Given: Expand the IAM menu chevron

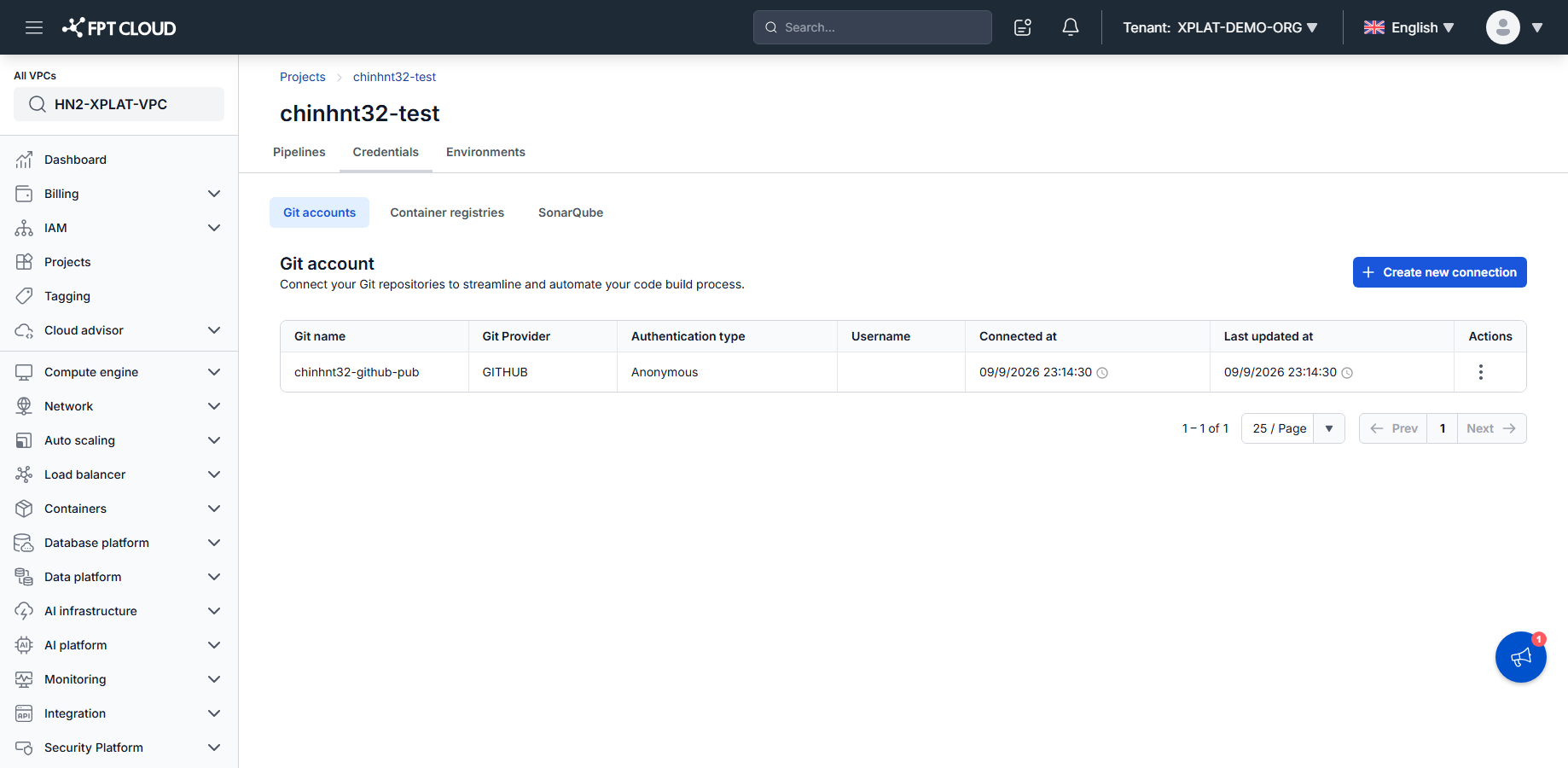Looking at the screenshot, I should coord(214,228).
